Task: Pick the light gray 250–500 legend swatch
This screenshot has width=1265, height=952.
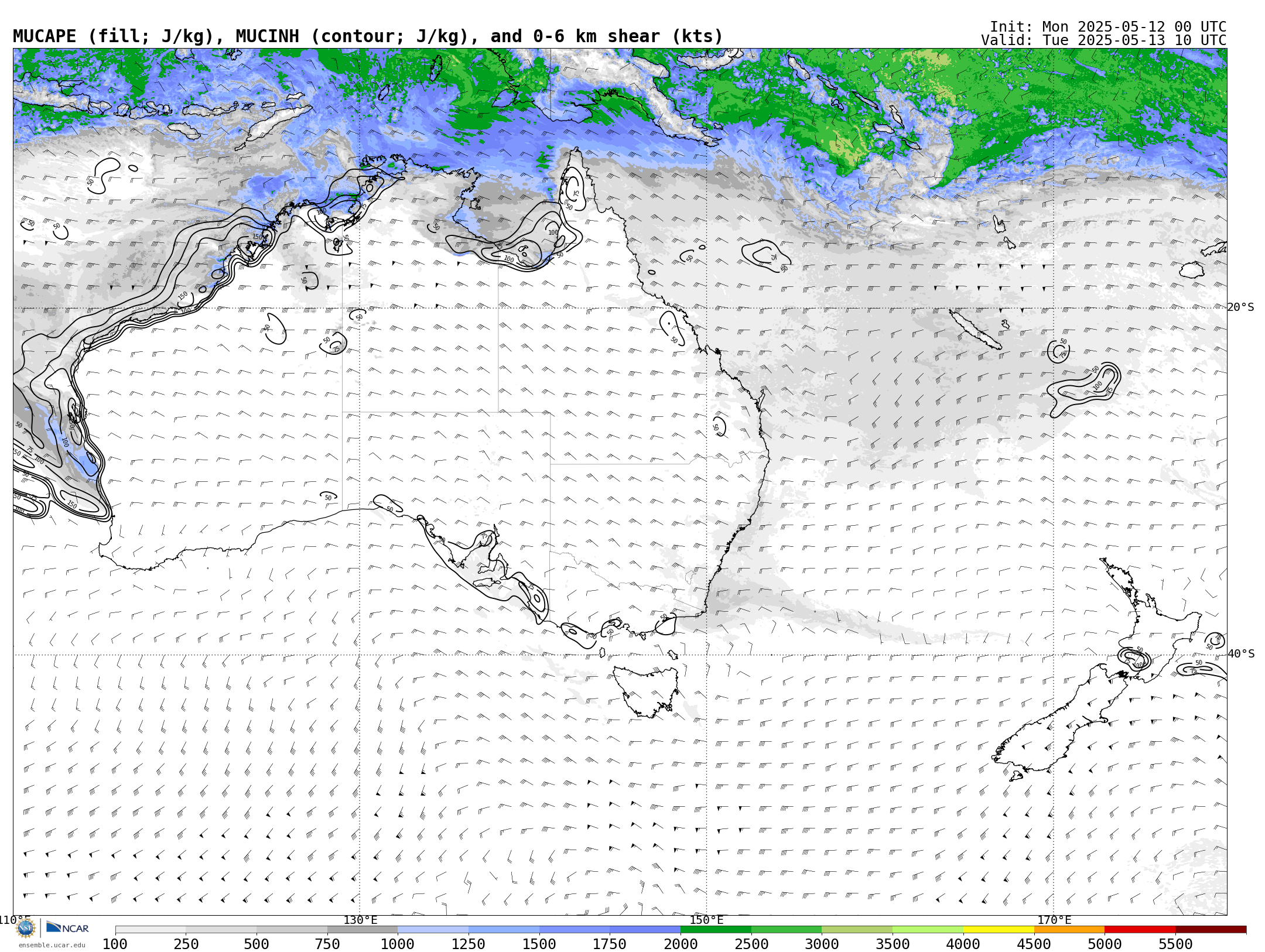Action: pos(221,930)
